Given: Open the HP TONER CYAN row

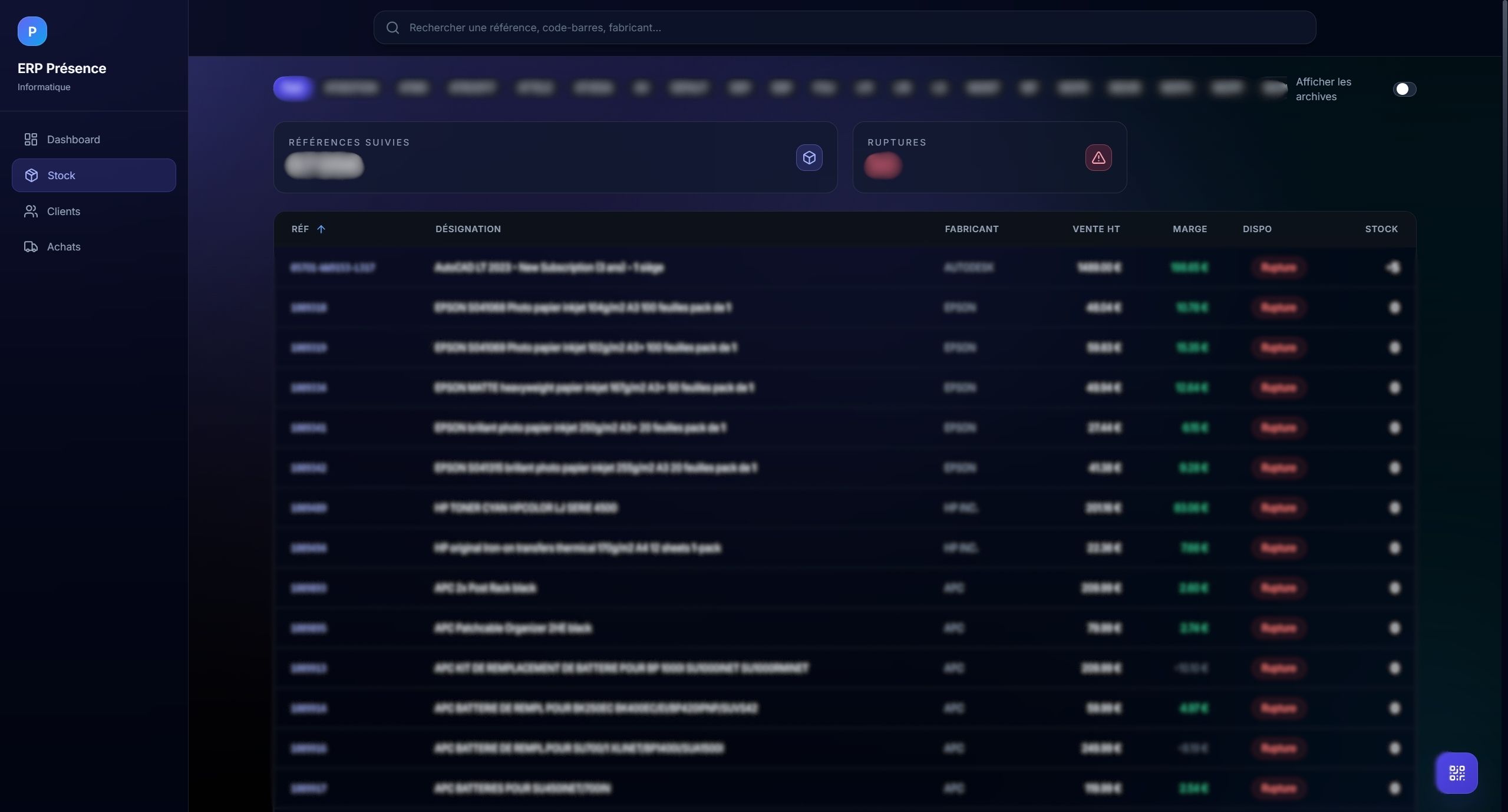Looking at the screenshot, I should pos(844,508).
